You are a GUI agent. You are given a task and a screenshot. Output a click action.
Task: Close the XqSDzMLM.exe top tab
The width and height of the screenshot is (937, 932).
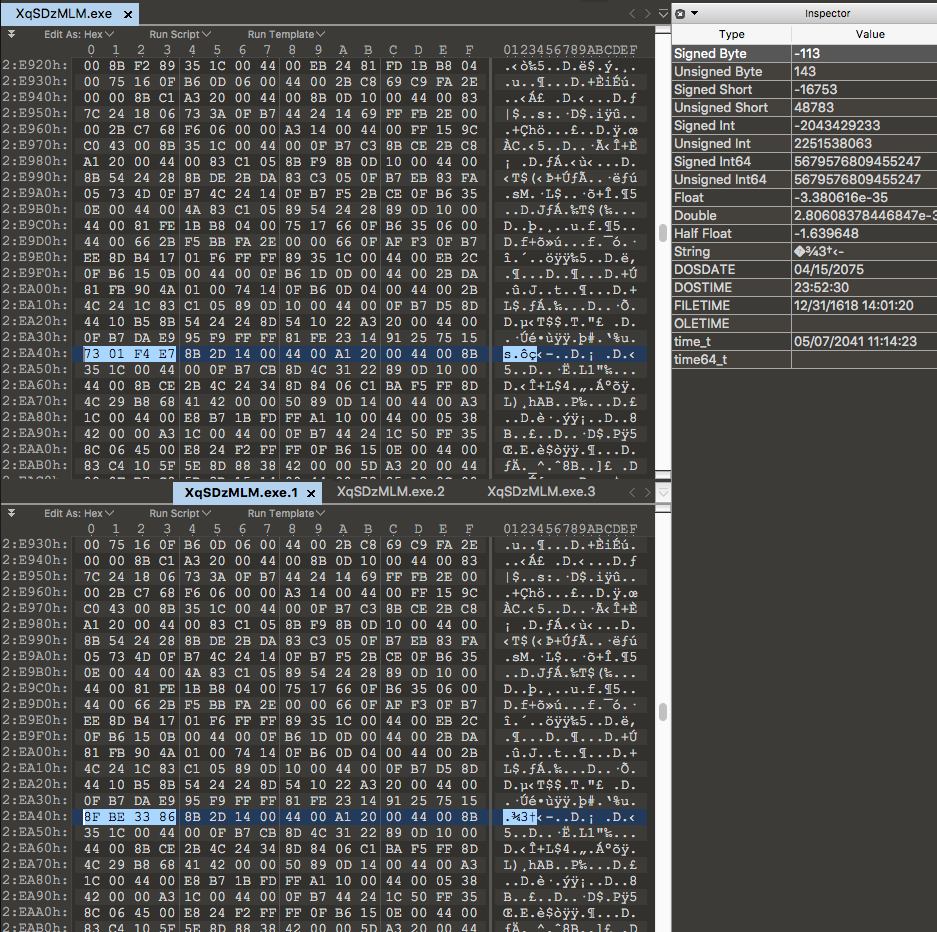125,14
